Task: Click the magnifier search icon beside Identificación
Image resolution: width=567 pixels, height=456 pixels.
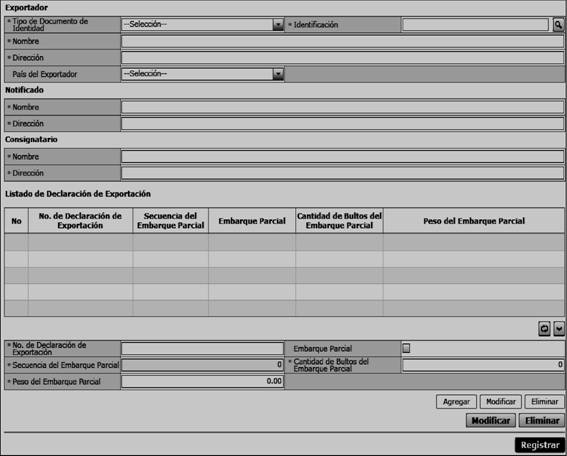Action: pyautogui.click(x=558, y=25)
